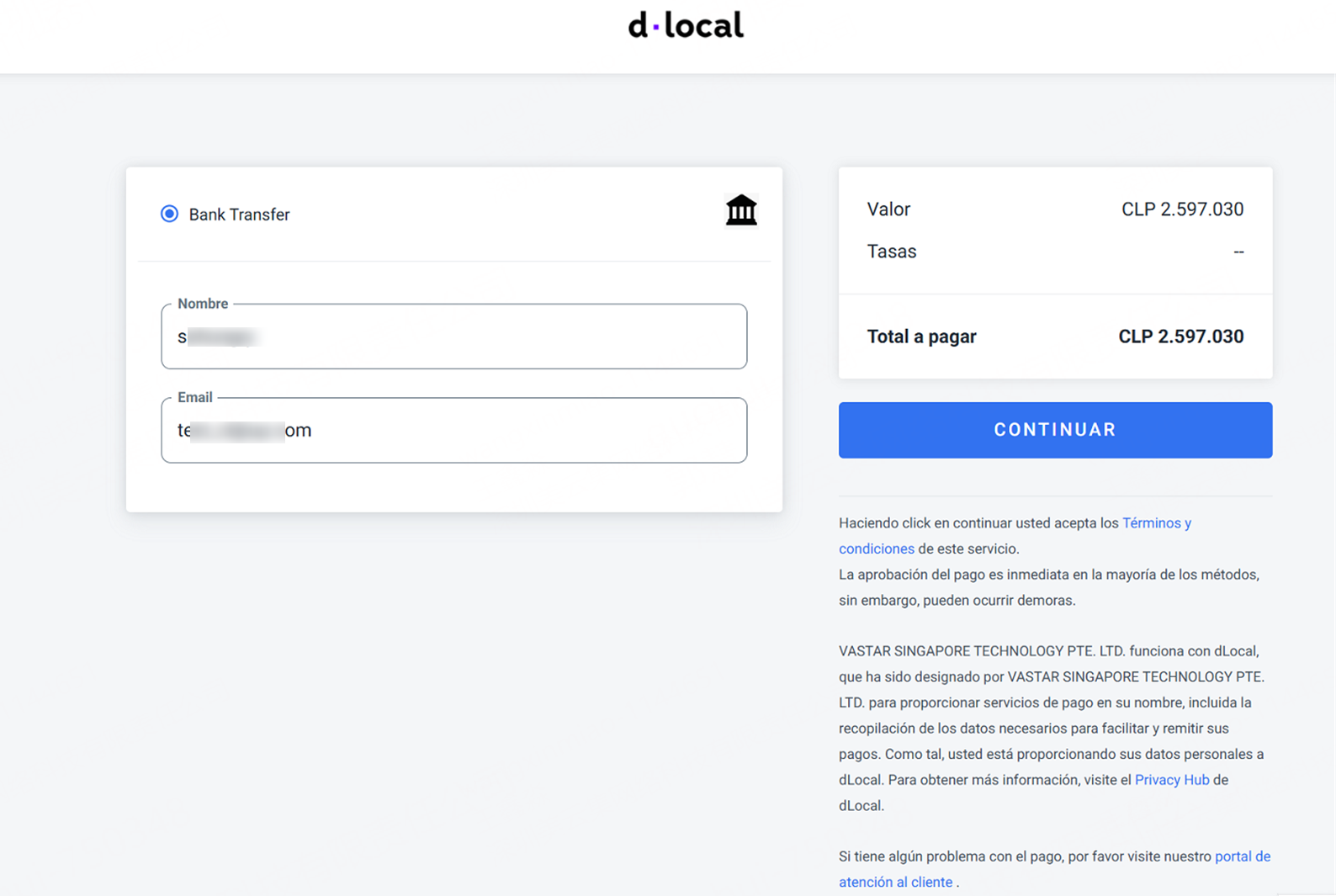This screenshot has width=1336, height=896.
Task: Click the Nombre field label
Action: point(203,304)
